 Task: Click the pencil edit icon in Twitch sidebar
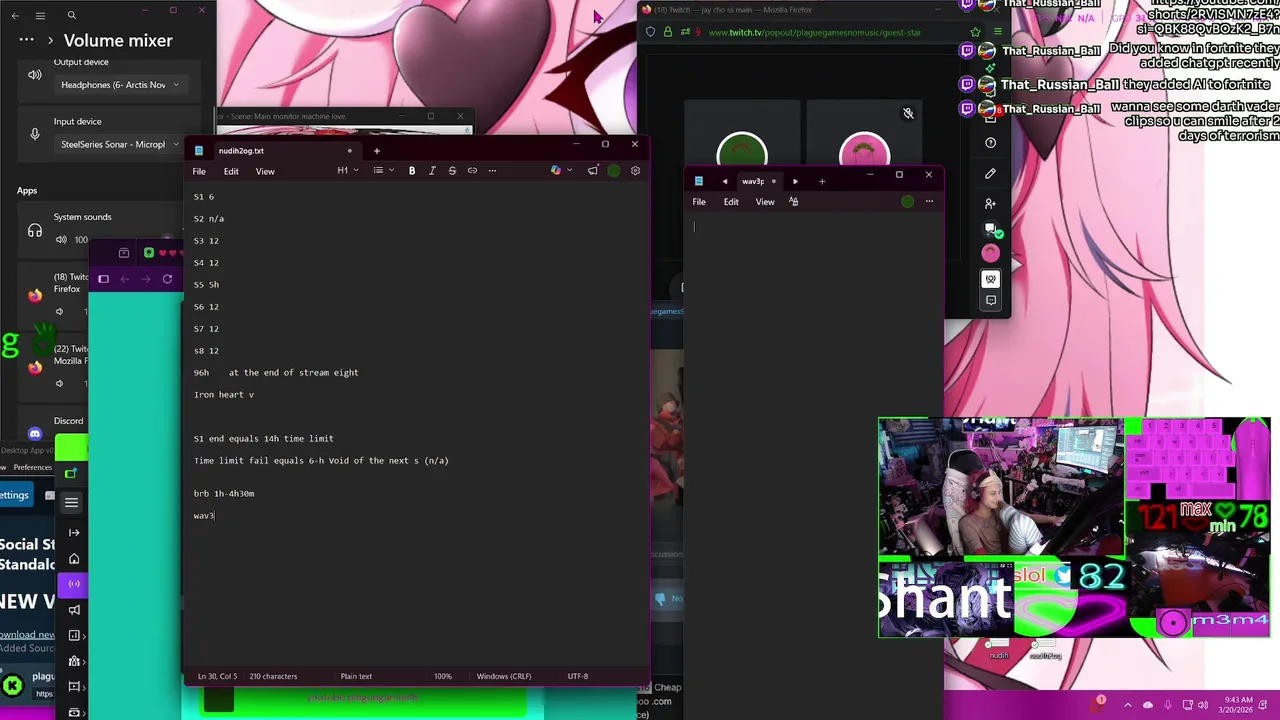coord(990,173)
